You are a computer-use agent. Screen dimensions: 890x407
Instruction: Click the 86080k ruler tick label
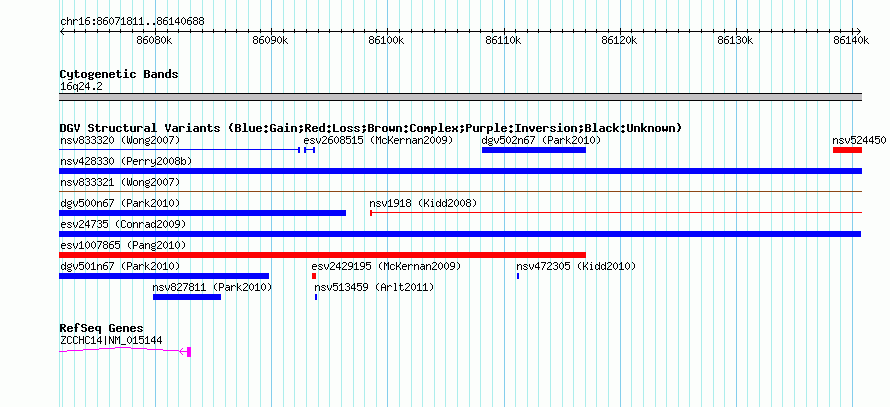point(155,40)
